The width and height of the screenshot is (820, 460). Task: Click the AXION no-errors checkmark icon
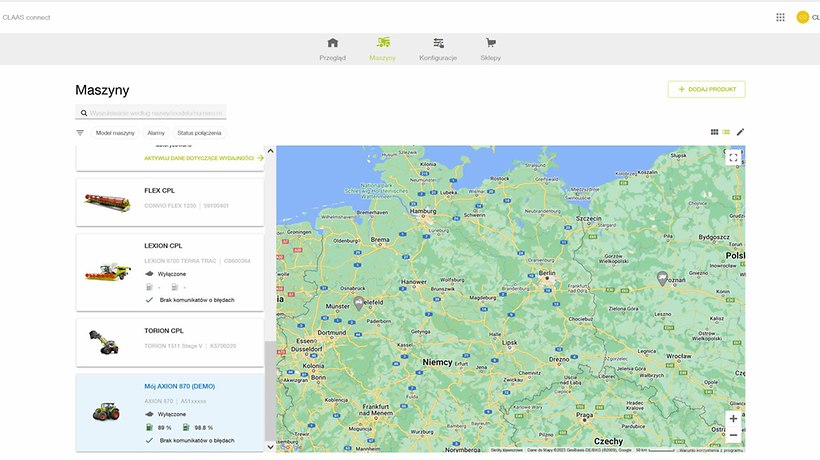(149, 441)
